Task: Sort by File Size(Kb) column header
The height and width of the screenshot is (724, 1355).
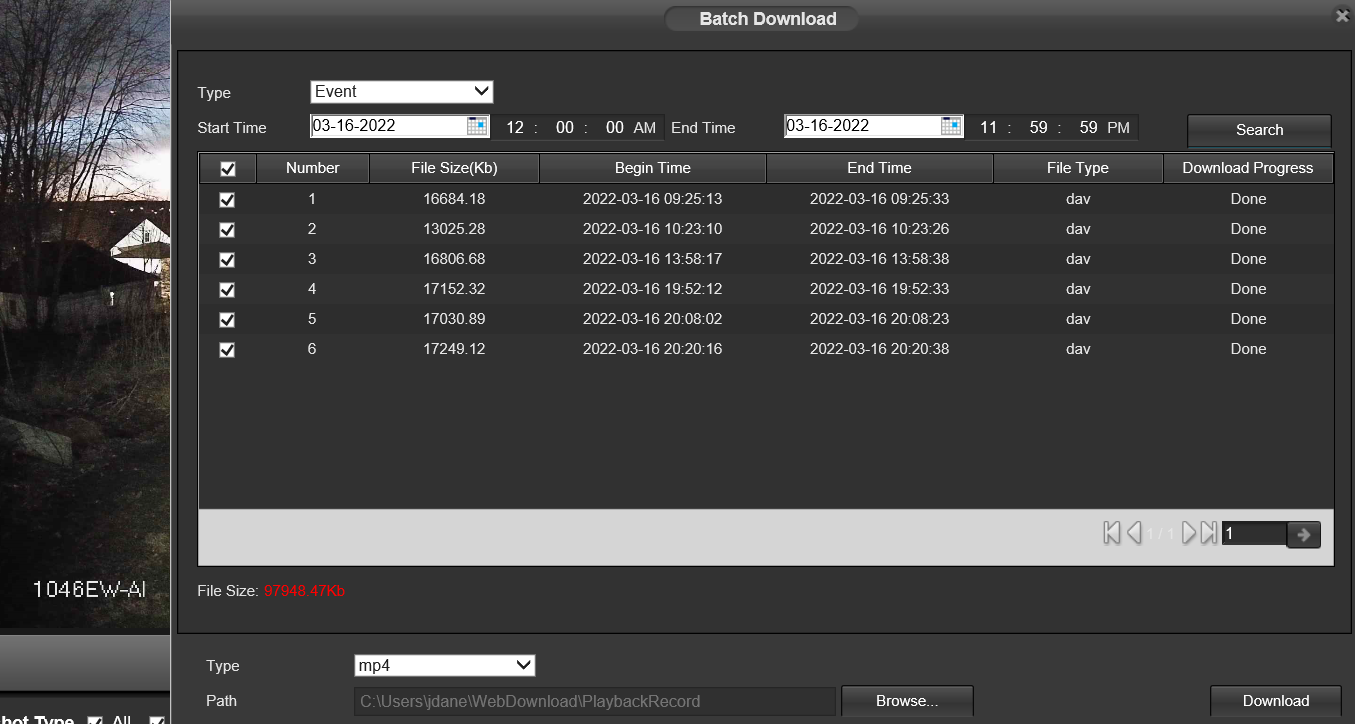Action: pos(454,168)
